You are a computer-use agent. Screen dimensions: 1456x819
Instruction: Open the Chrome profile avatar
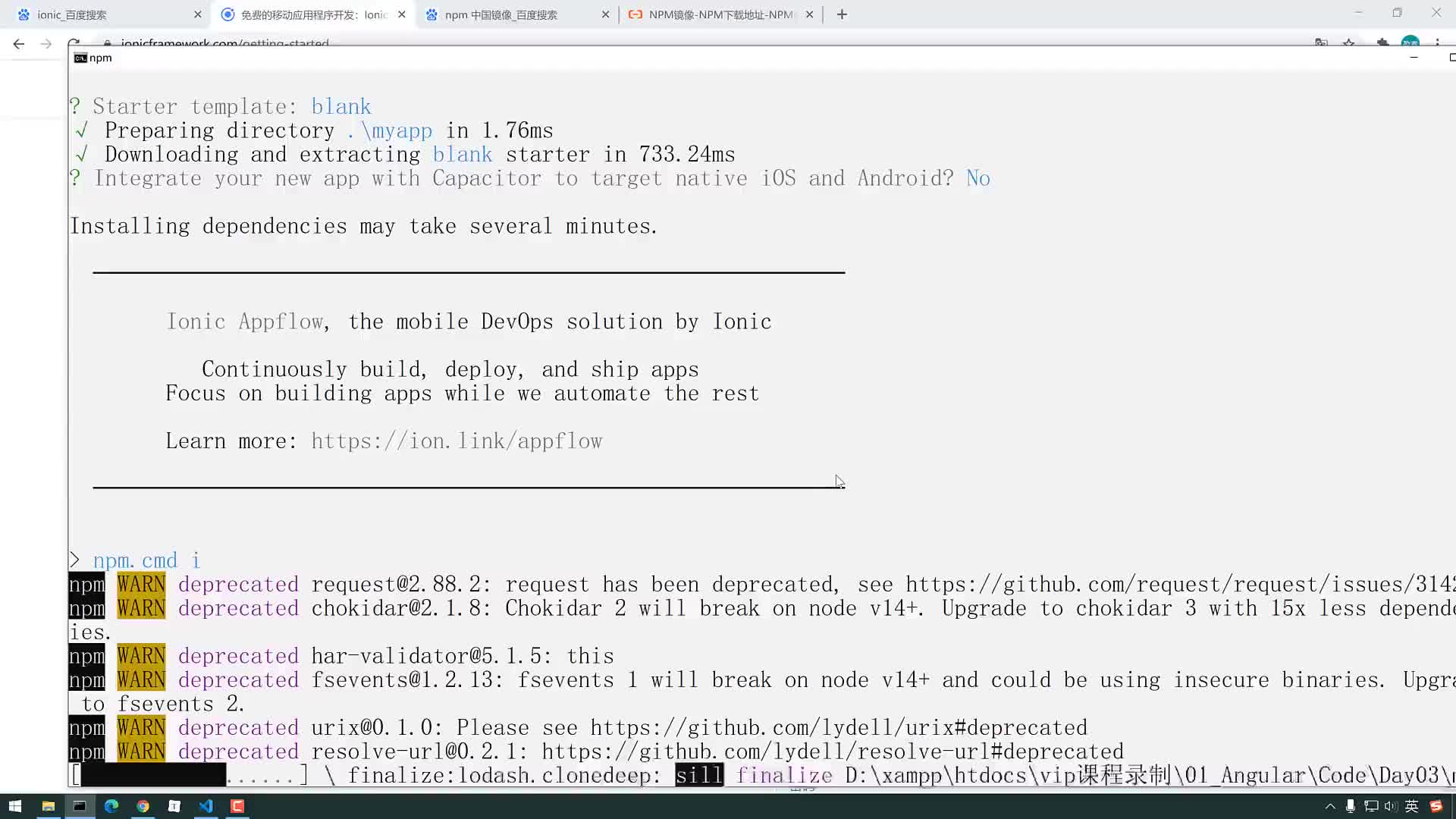(1410, 42)
